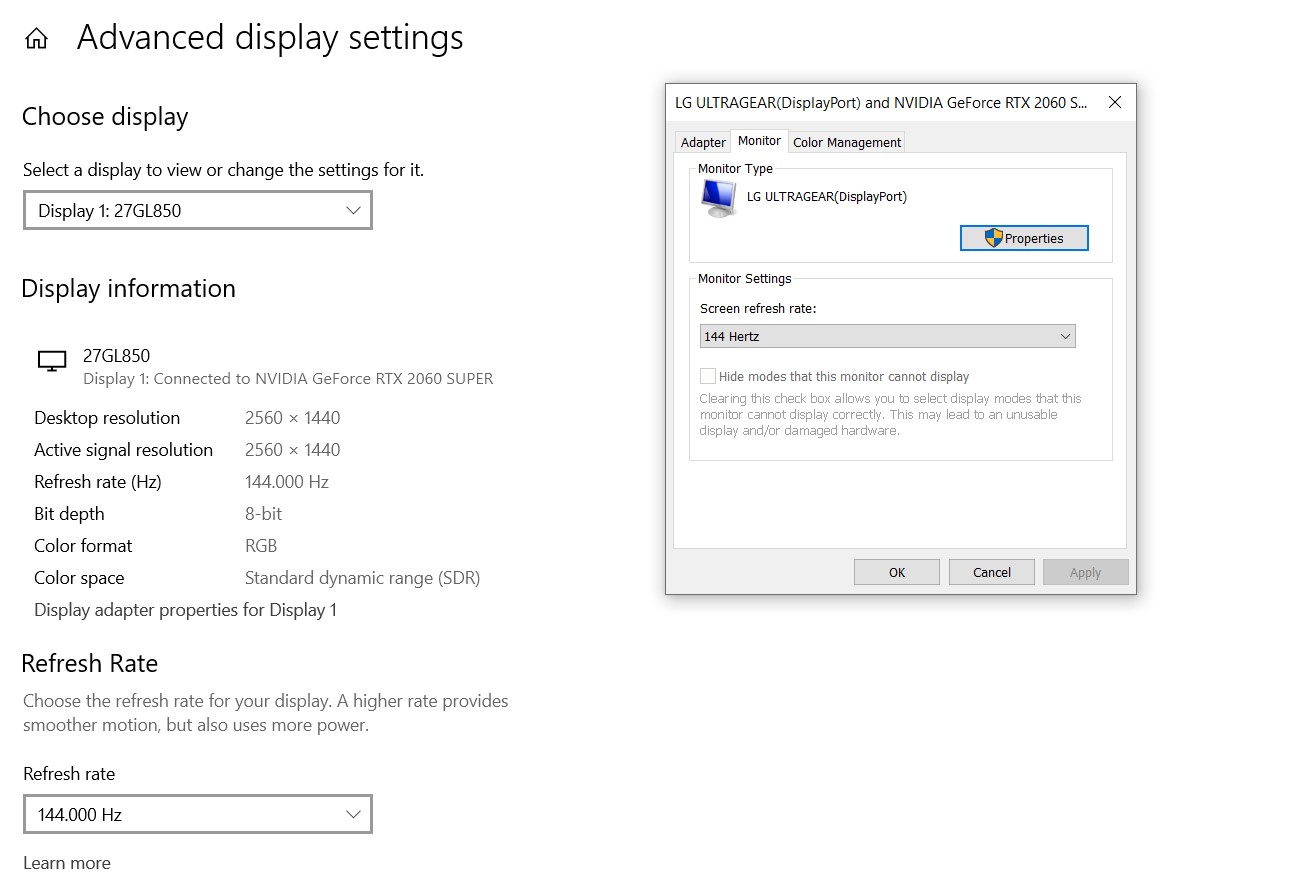Viewport: 1313px width, 895px height.
Task: Open the 144 Hertz screen refresh rate combo
Action: point(887,337)
